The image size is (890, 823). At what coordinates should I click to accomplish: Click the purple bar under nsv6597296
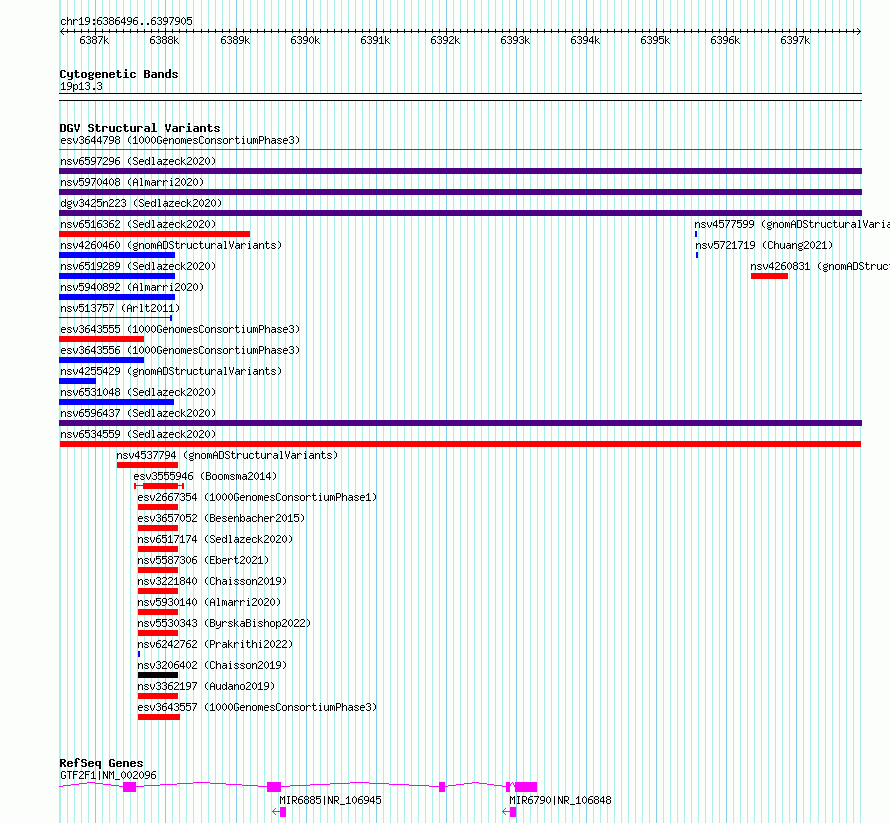460,171
